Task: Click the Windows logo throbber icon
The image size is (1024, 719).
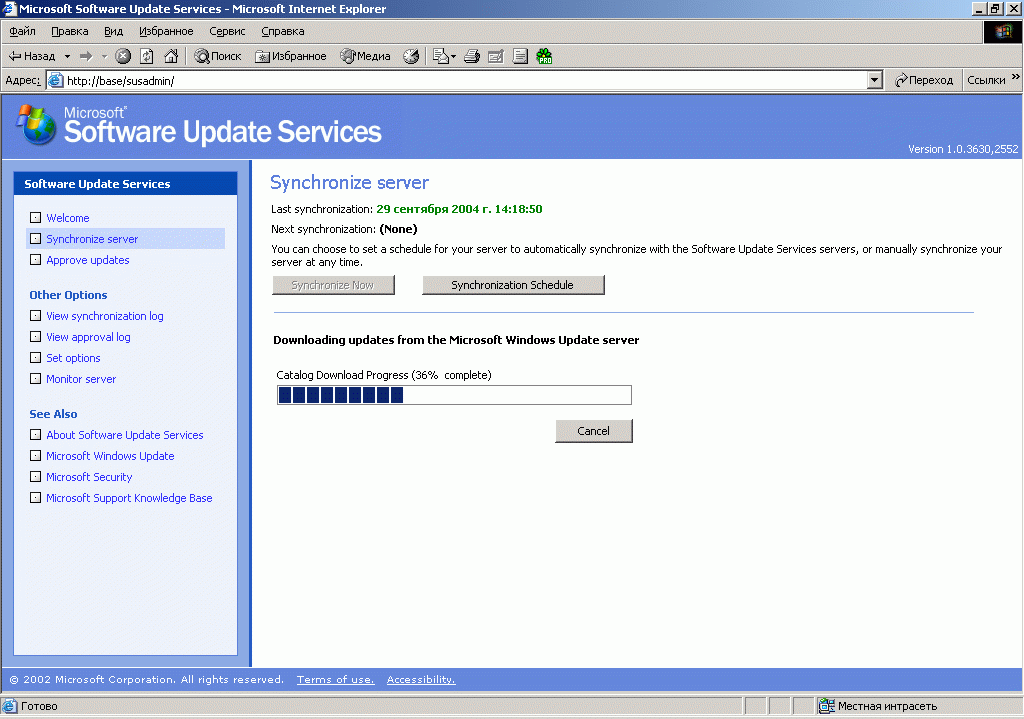Action: [1003, 32]
